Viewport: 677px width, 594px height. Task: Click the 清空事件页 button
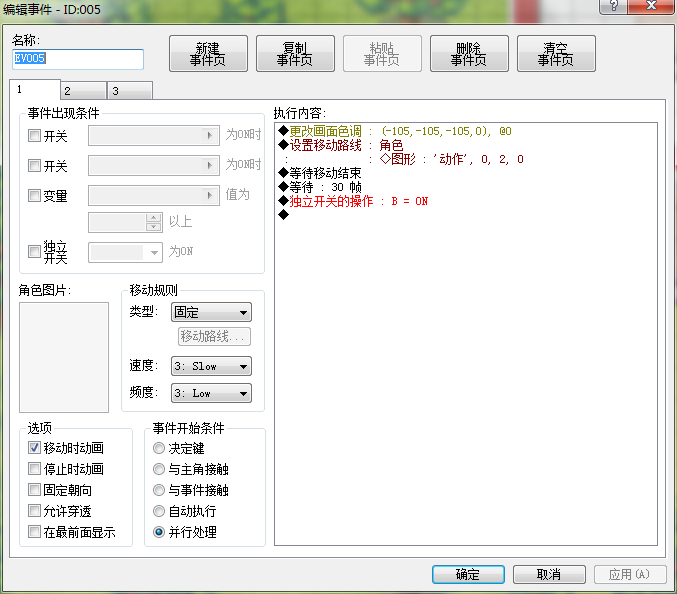(556, 54)
